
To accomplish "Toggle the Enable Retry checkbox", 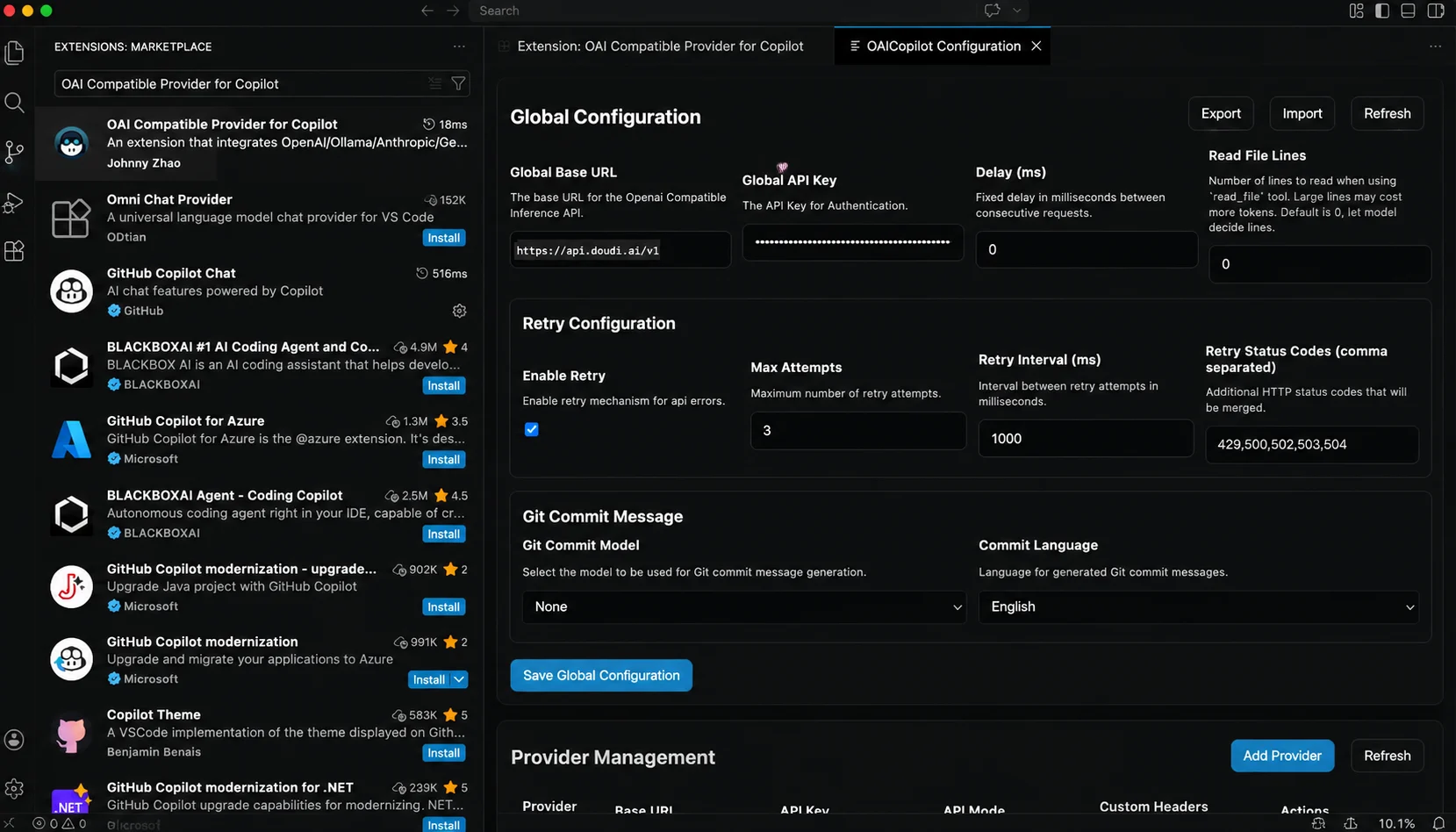I will pyautogui.click(x=532, y=429).
